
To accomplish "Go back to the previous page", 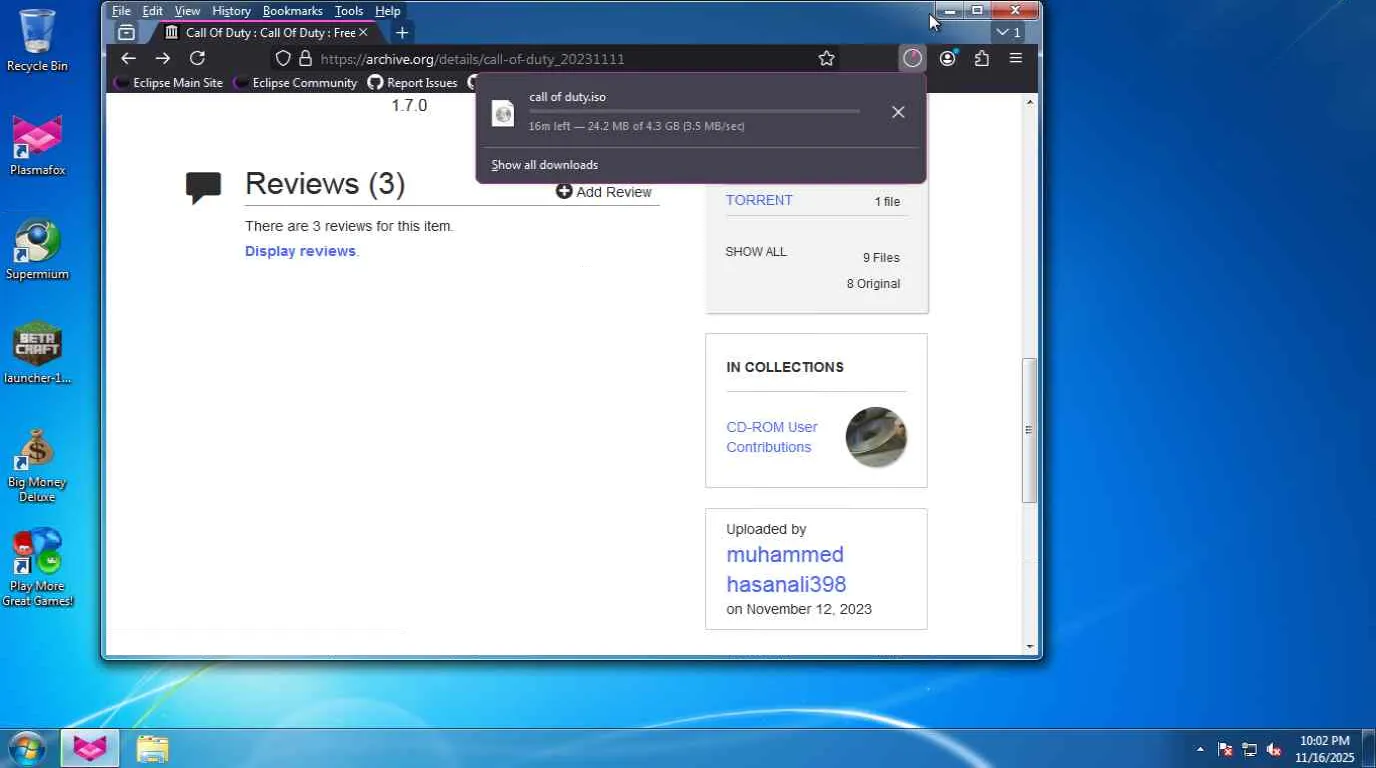I will [128, 59].
